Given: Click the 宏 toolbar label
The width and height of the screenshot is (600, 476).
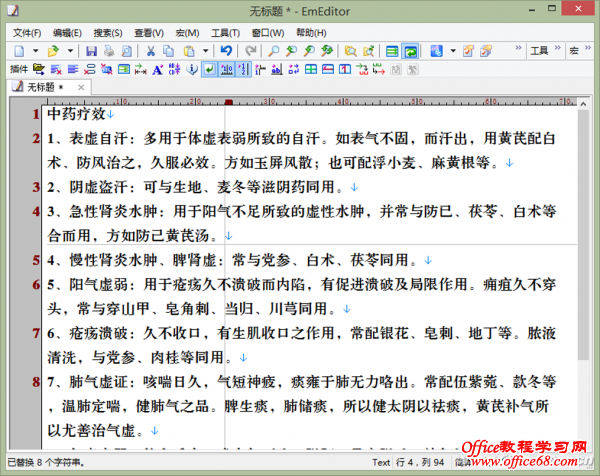Looking at the screenshot, I should coord(574,51).
